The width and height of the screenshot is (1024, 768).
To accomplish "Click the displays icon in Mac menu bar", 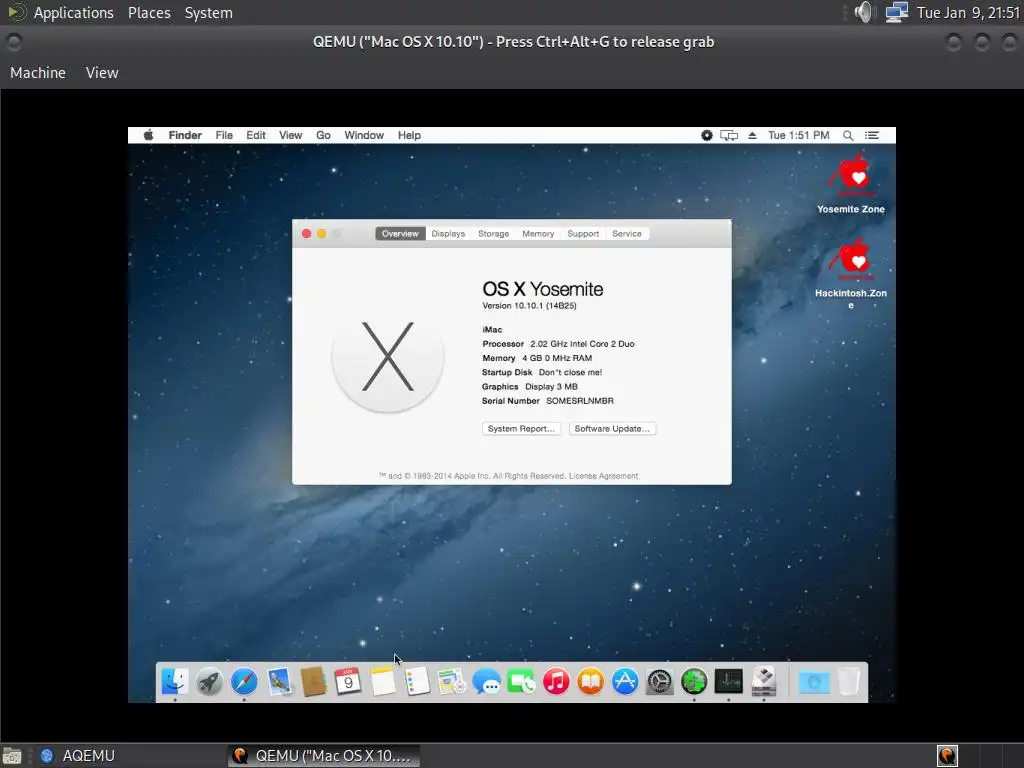I will pos(729,135).
